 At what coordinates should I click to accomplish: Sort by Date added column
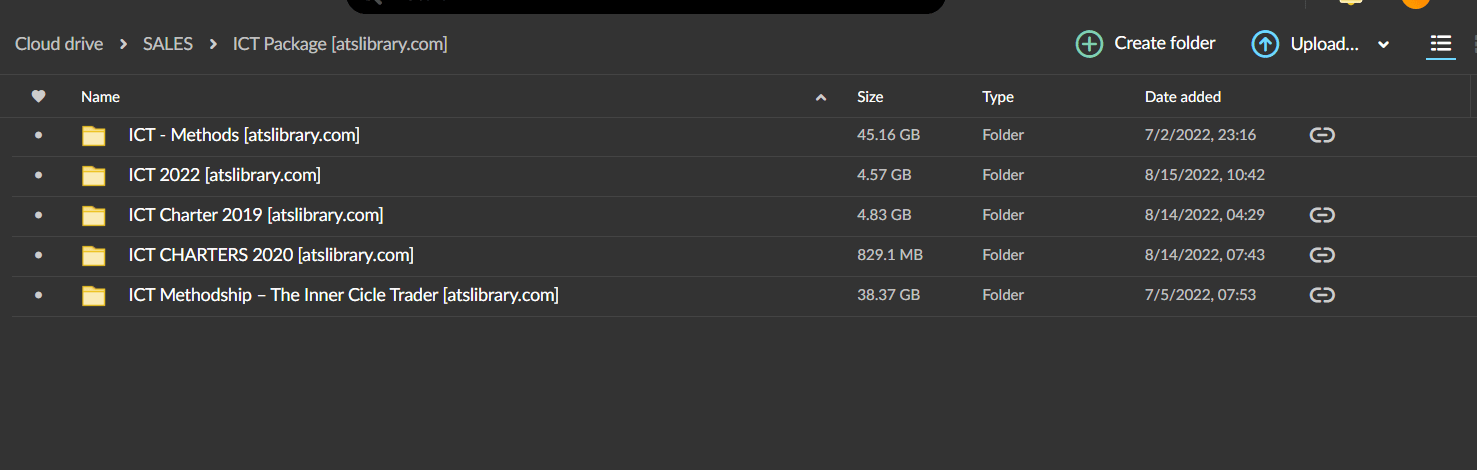tap(1182, 97)
